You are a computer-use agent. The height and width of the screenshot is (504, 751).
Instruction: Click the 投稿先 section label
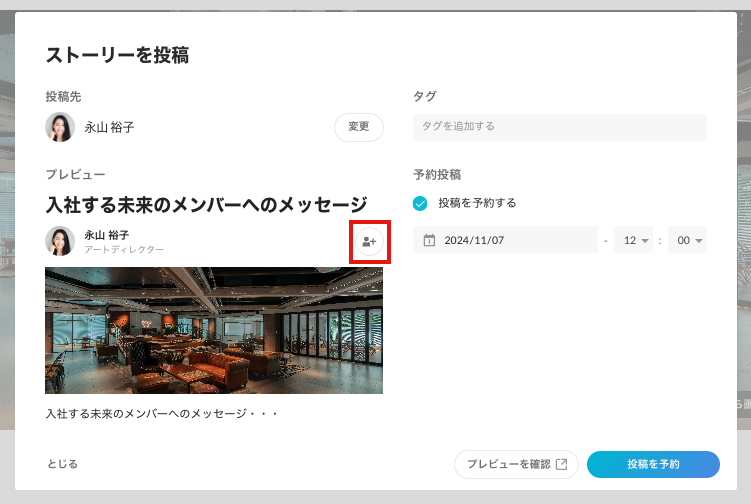pos(63,97)
